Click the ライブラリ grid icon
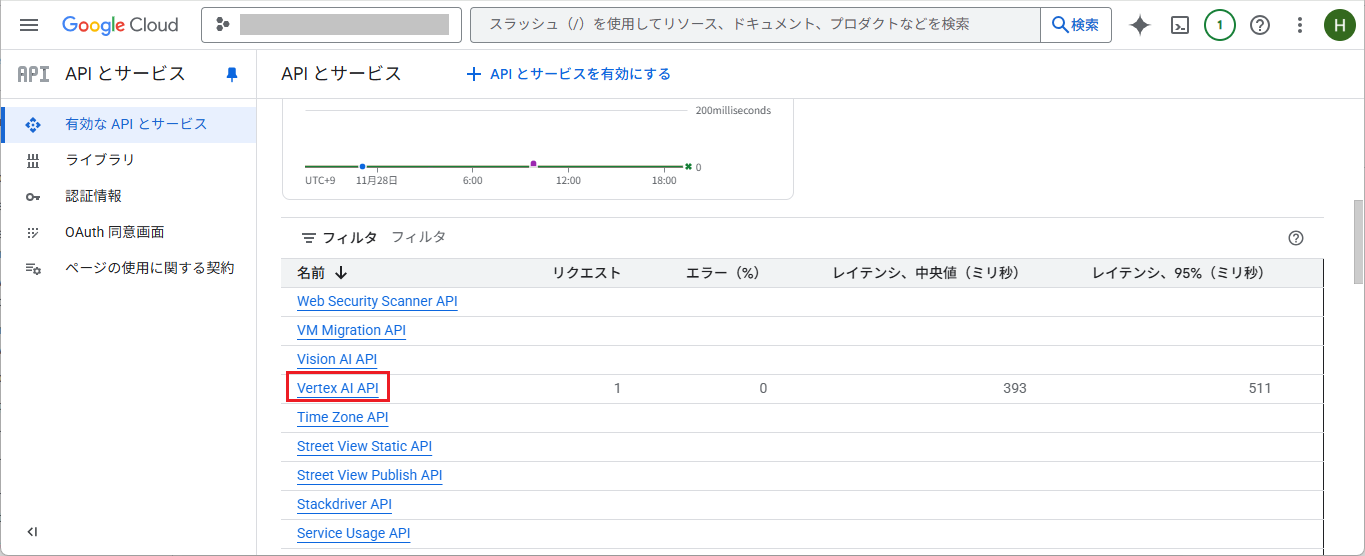The height and width of the screenshot is (556, 1365). click(33, 160)
